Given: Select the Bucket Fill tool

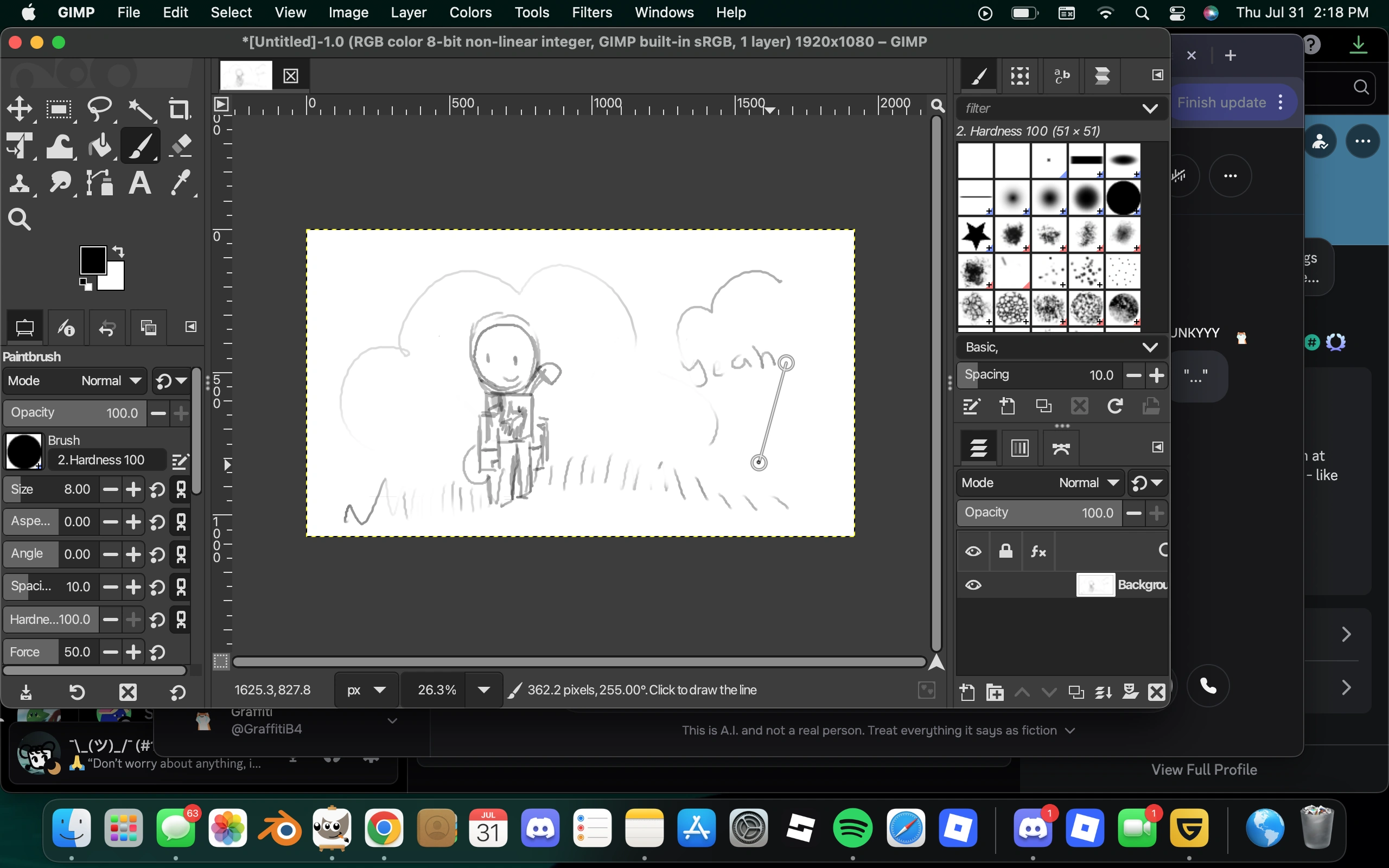Looking at the screenshot, I should click(x=101, y=145).
